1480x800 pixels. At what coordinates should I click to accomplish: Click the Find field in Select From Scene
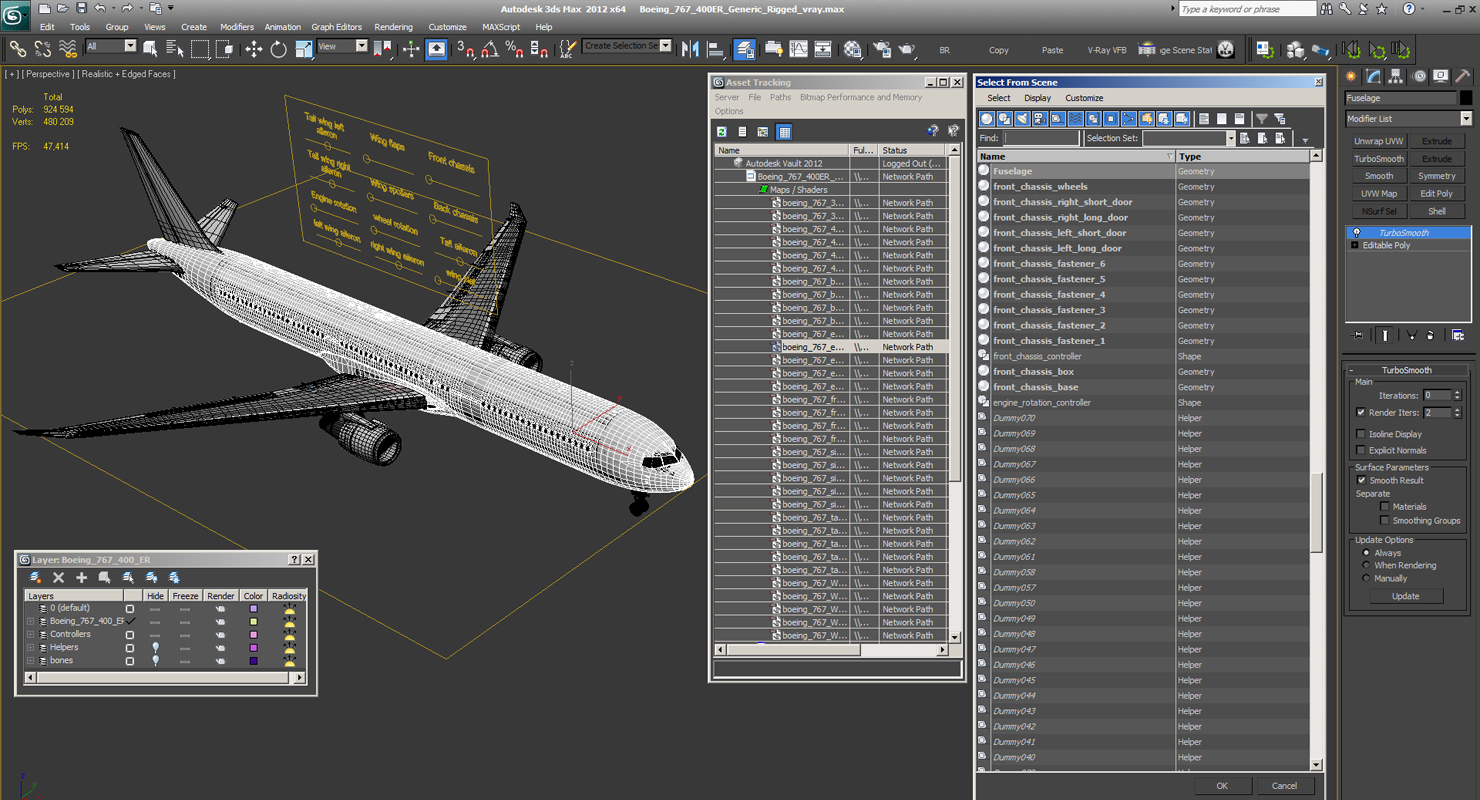click(x=1040, y=138)
